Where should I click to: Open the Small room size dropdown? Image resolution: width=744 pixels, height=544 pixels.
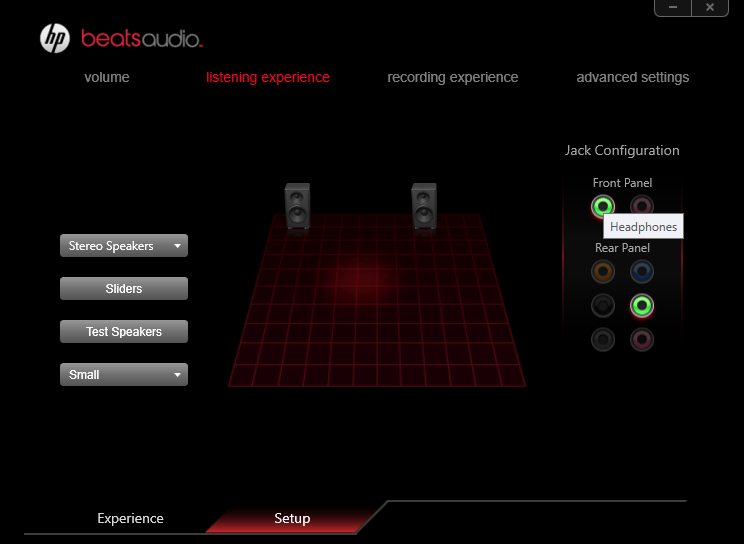pyautogui.click(x=124, y=375)
